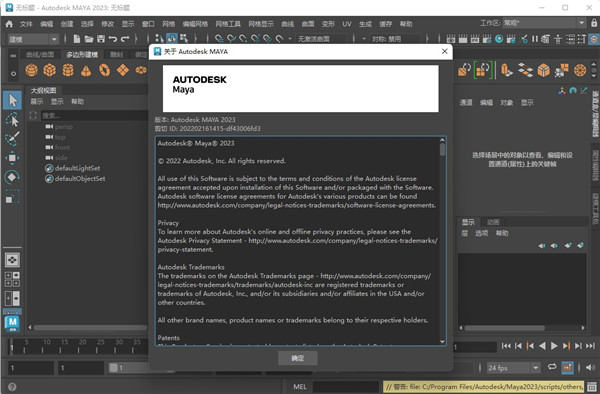Create a polygon cube from shelf

(49, 70)
